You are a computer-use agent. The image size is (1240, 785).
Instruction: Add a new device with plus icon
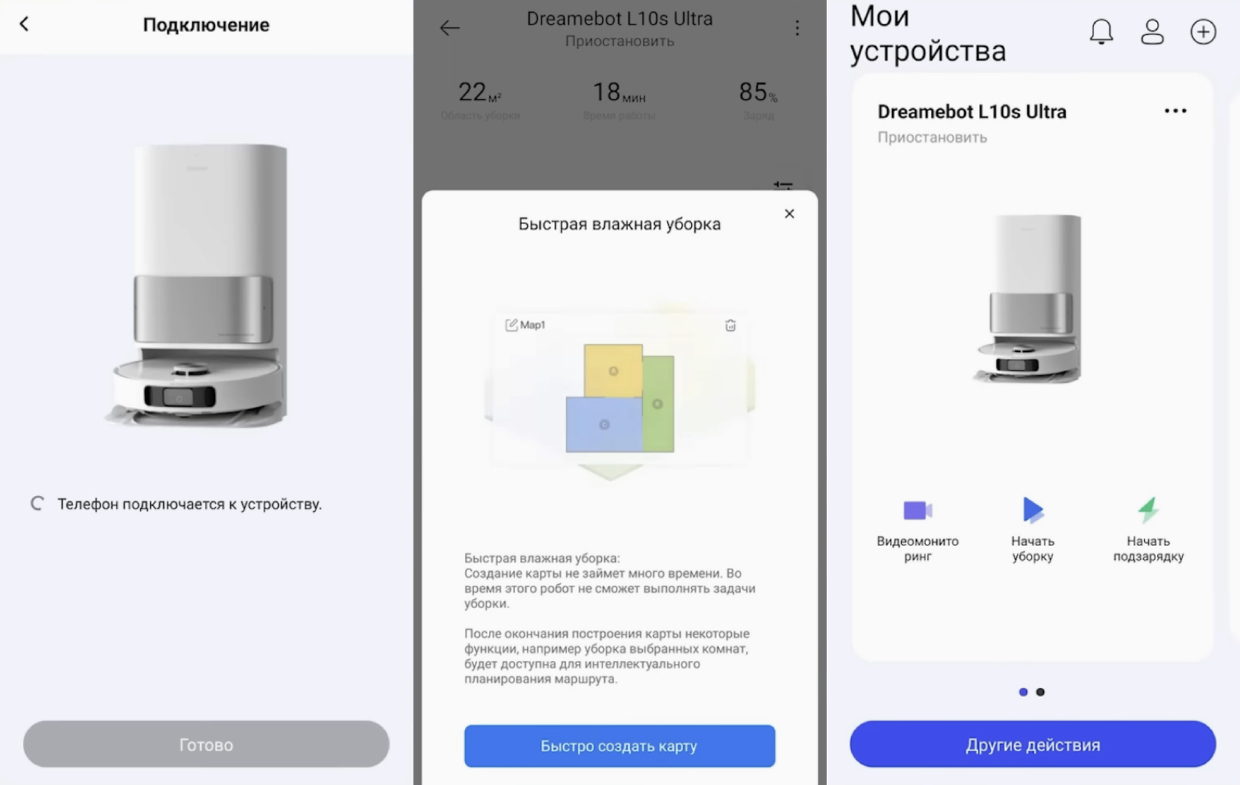coord(1203,32)
